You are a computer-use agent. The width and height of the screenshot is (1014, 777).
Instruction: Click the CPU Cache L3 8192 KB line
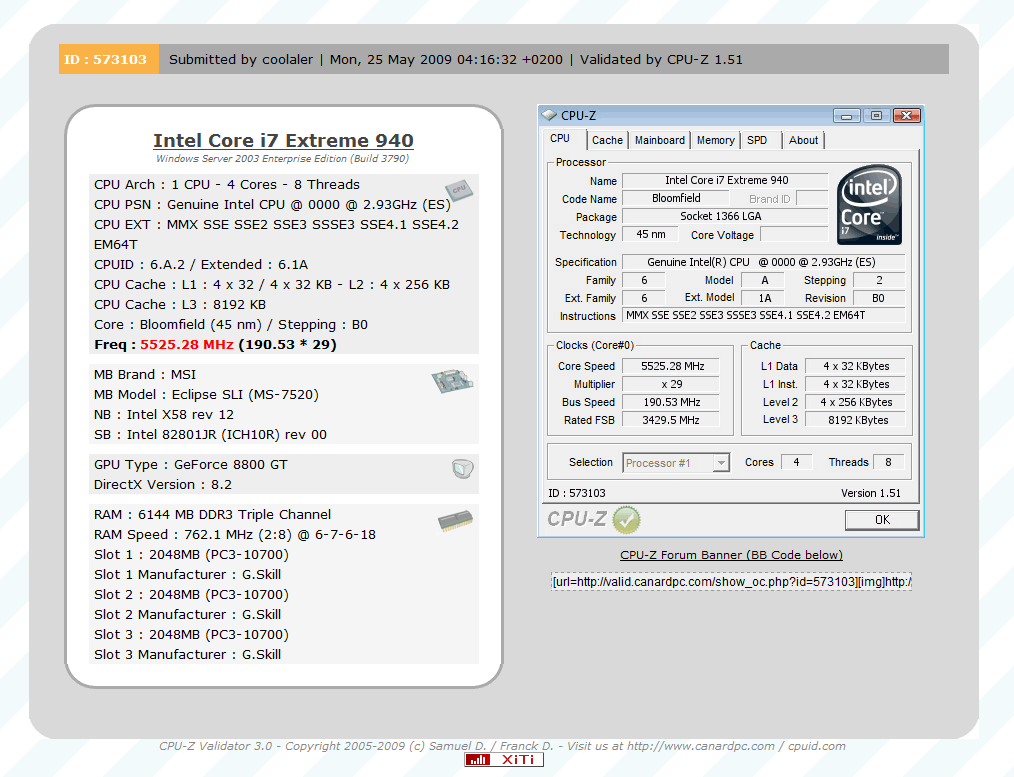(180, 304)
